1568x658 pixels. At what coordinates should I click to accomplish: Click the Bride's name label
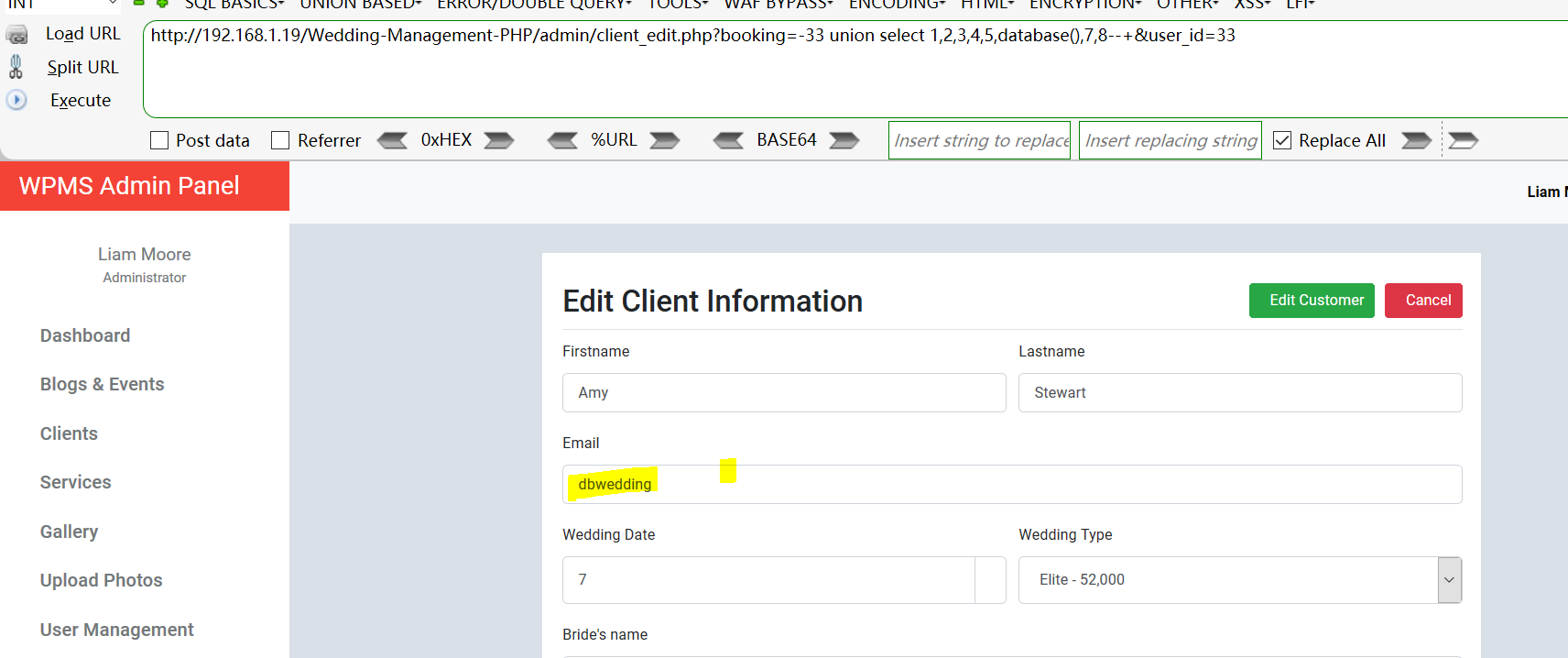[604, 634]
